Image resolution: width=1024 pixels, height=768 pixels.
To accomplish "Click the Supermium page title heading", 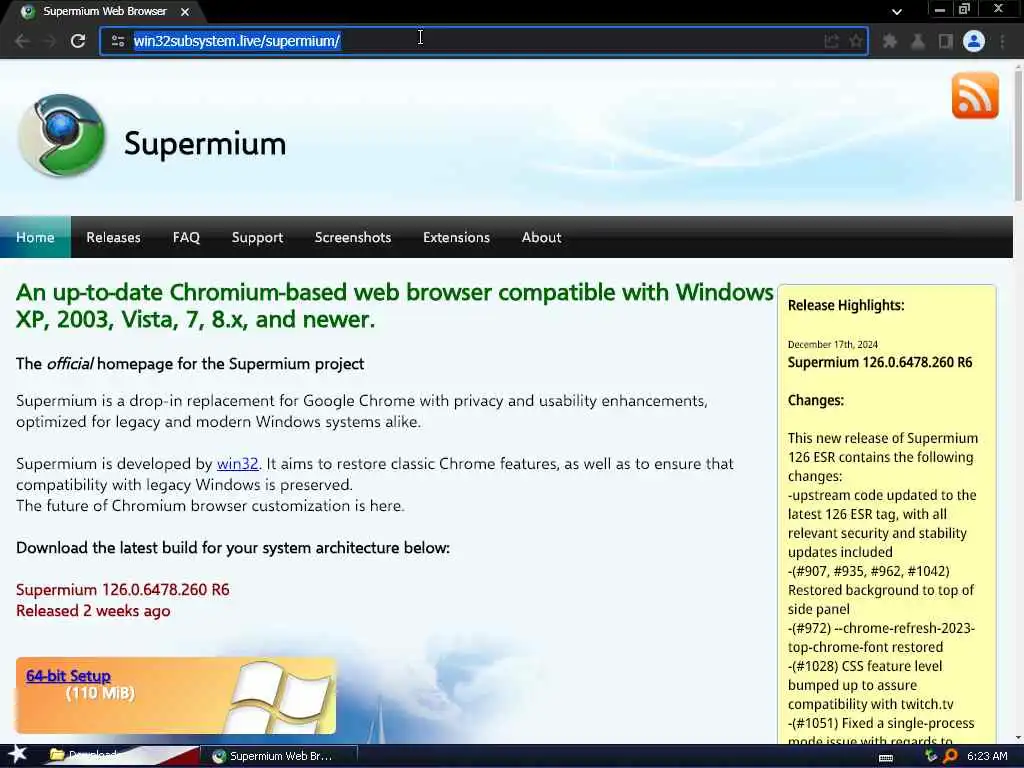I will pyautogui.click(x=205, y=144).
